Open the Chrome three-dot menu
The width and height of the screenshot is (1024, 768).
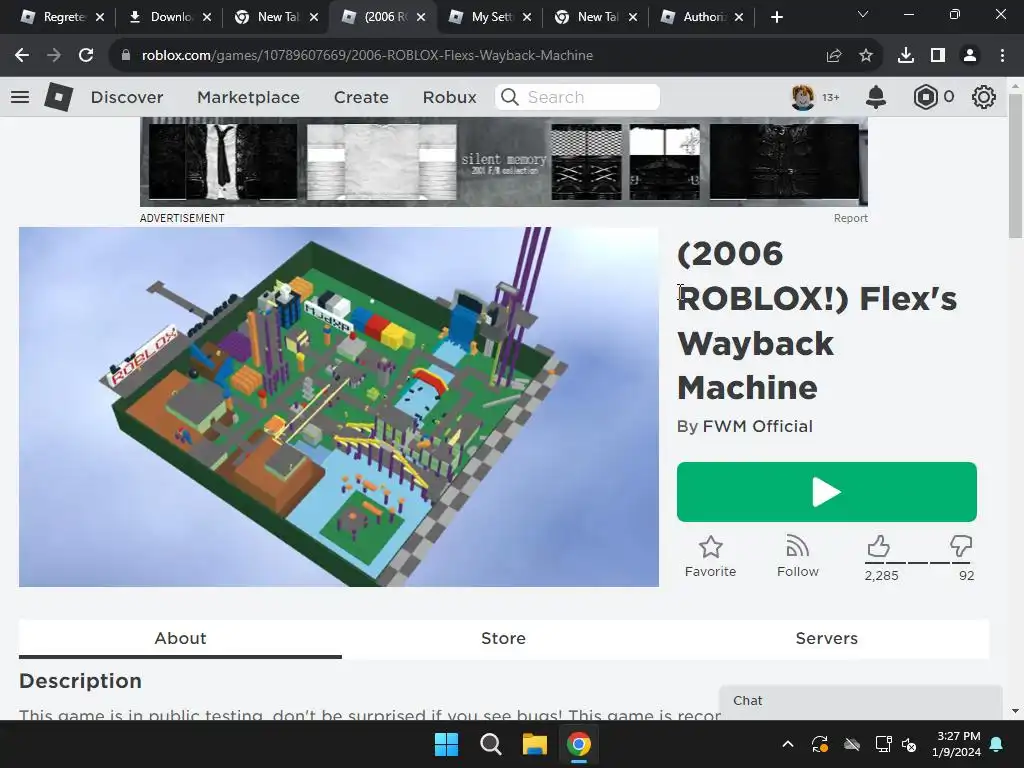point(1002,56)
